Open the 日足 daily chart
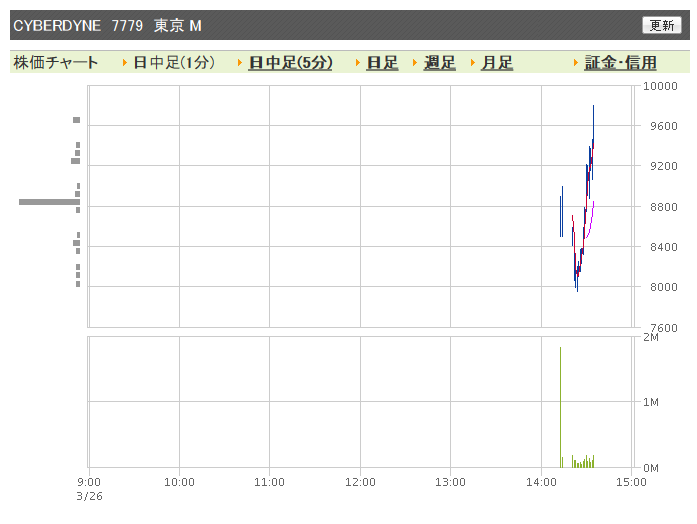 [382, 63]
